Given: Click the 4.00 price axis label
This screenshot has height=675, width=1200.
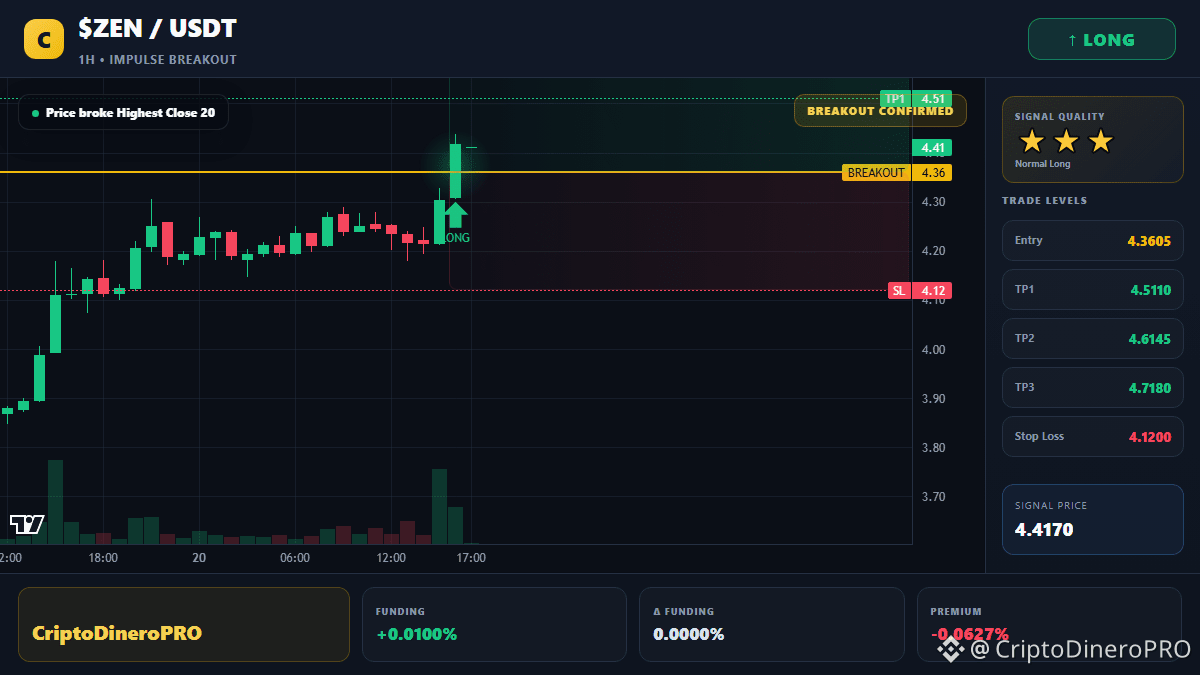Looking at the screenshot, I should pos(933,350).
